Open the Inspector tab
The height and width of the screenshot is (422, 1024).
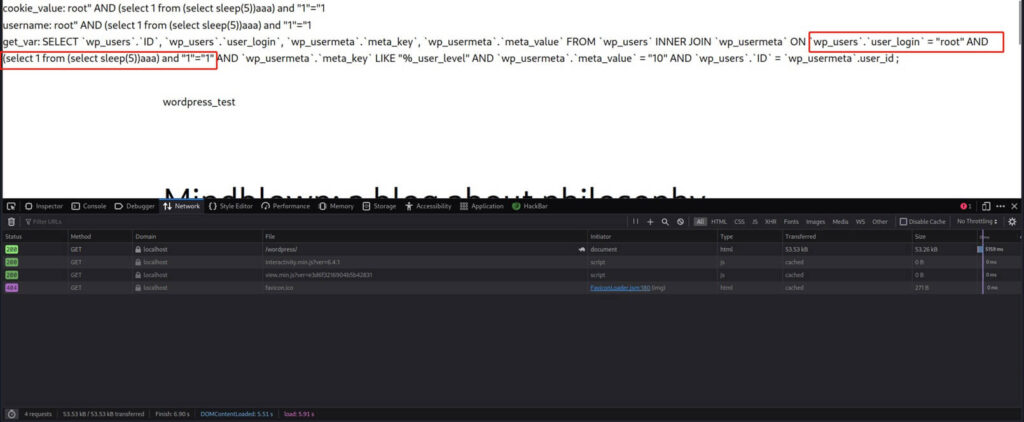[44, 206]
